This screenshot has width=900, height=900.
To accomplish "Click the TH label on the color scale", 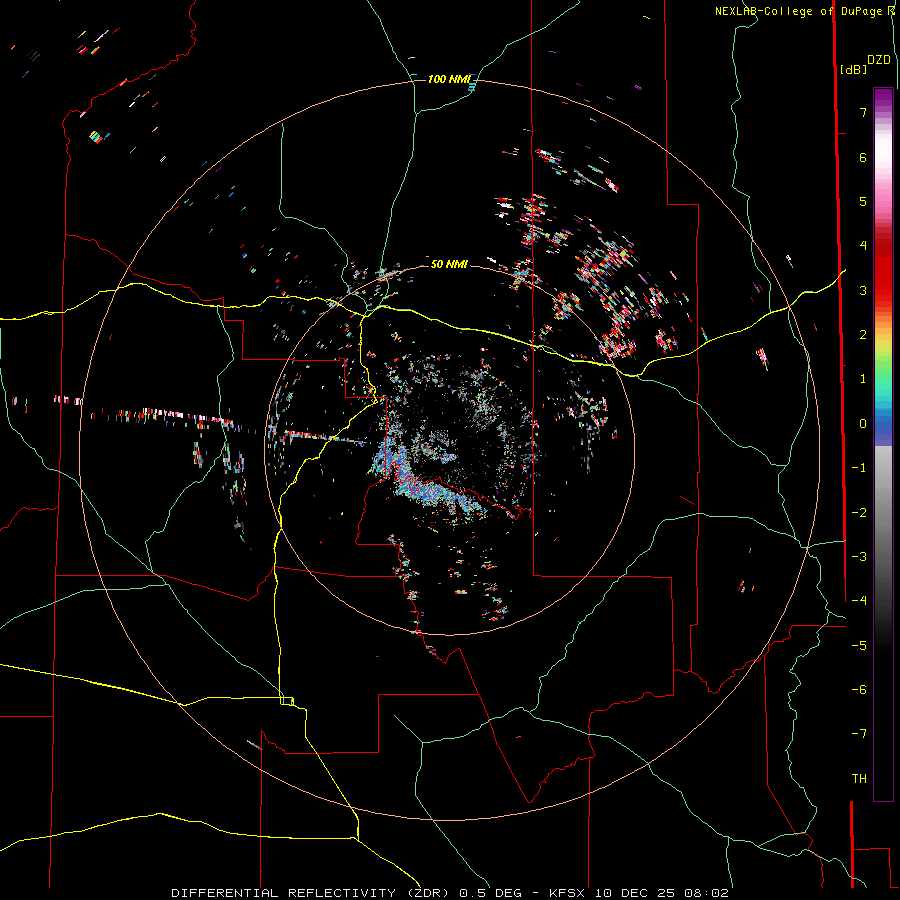I will click(x=859, y=779).
